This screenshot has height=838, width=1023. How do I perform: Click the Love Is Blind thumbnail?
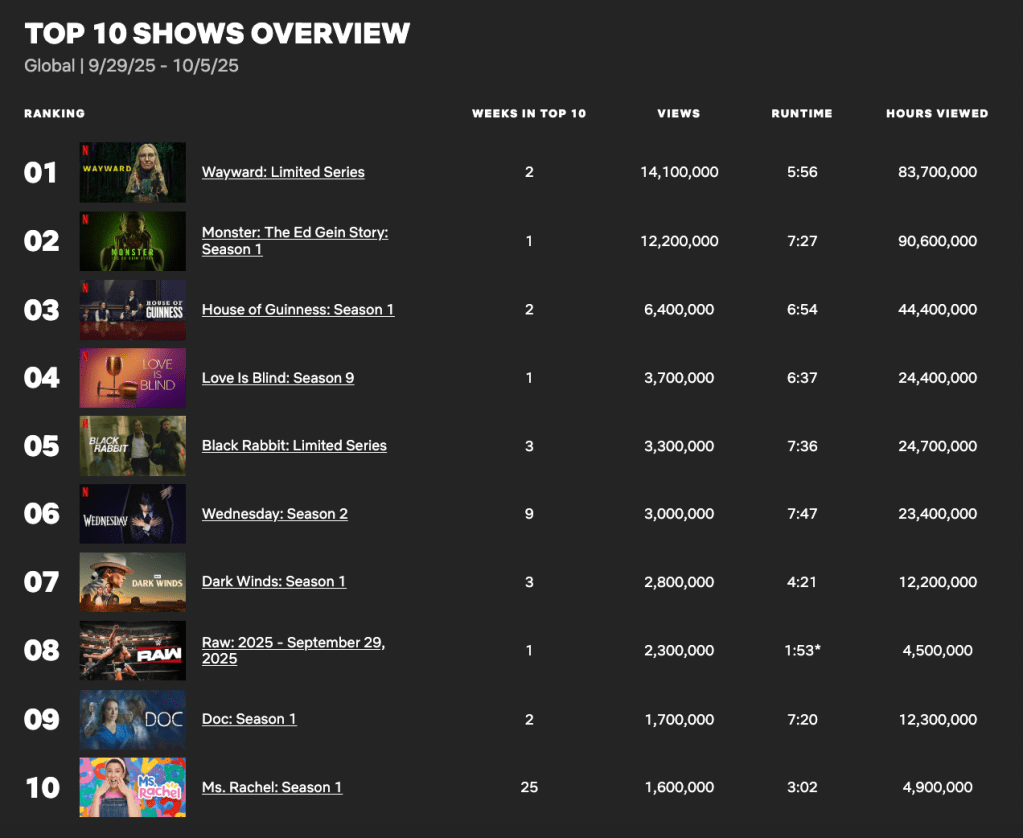(x=132, y=378)
